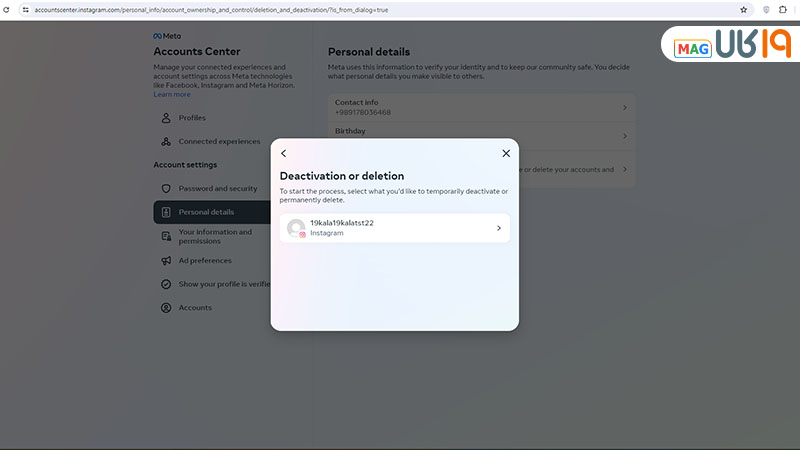Expand the 19kala19kalatst22 account chevron
This screenshot has height=450, width=800.
tap(499, 228)
